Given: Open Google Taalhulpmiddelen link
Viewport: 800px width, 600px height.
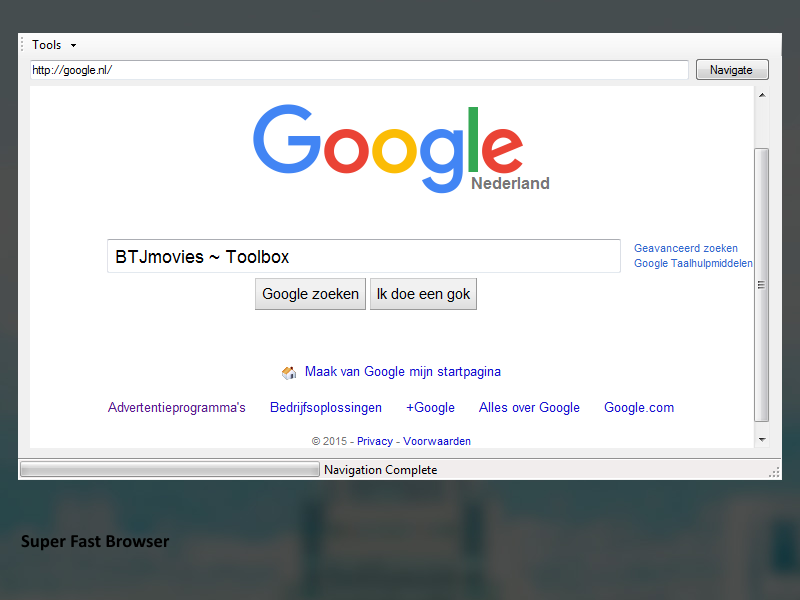Looking at the screenshot, I should pyautogui.click(x=693, y=263).
